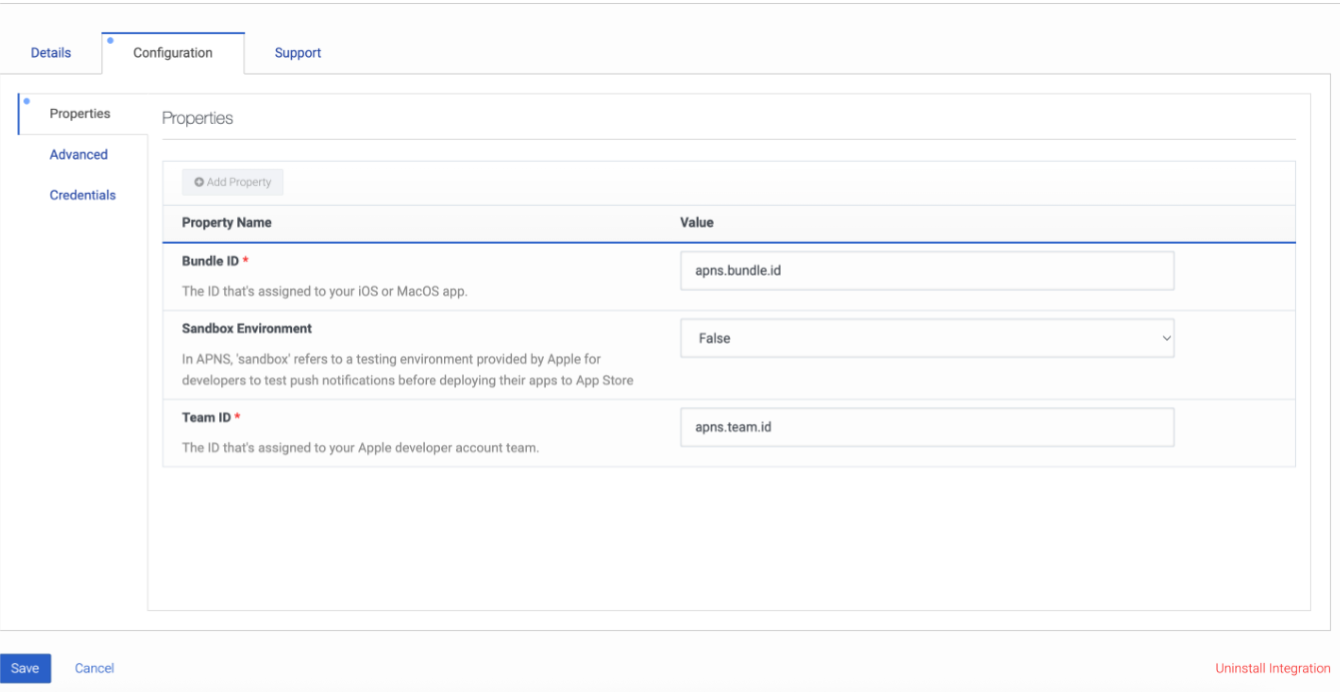1340x692 pixels.
Task: Open the Advanced settings section
Action: point(79,155)
